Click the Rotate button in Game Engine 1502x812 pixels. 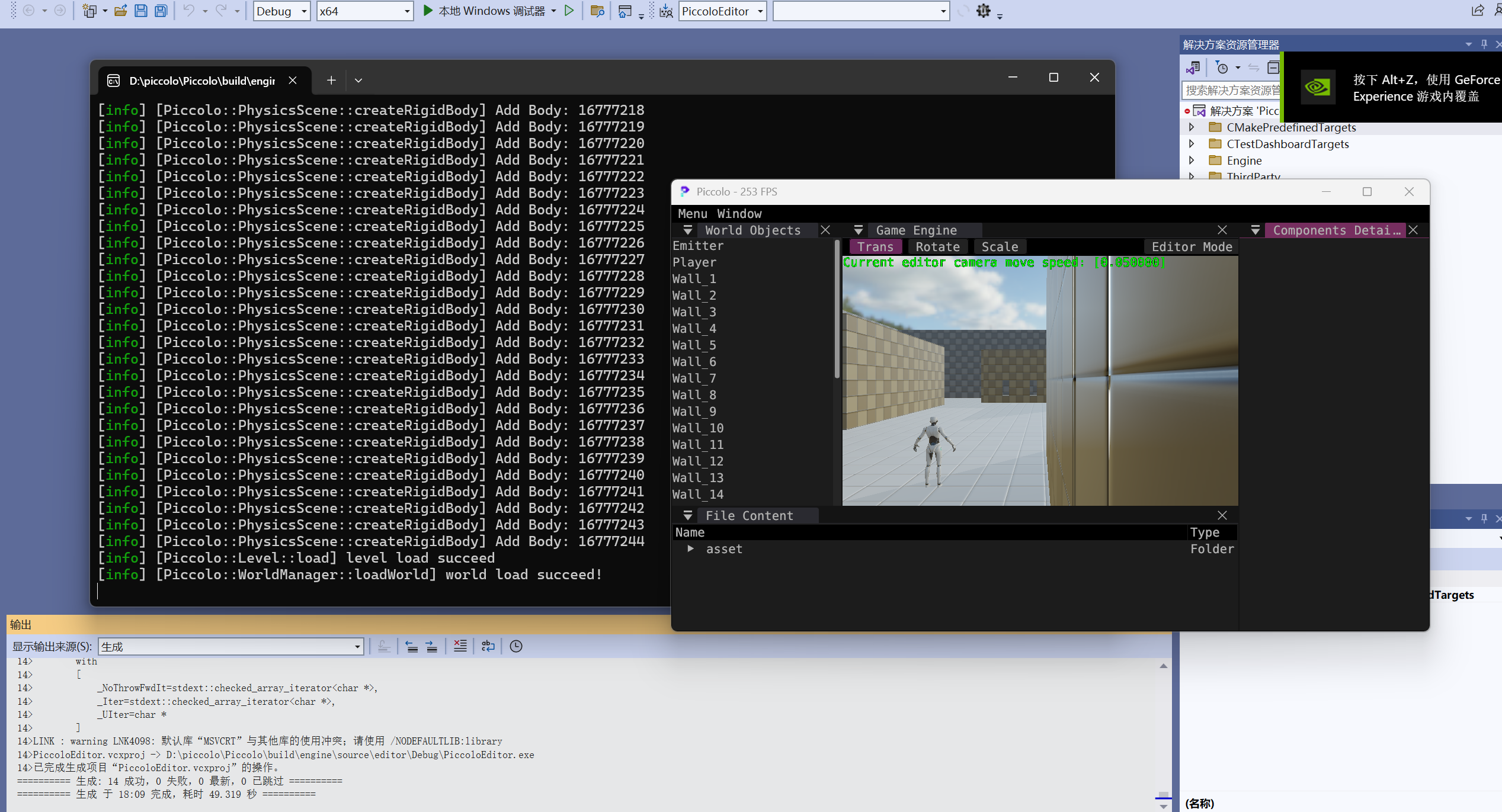pos(937,247)
